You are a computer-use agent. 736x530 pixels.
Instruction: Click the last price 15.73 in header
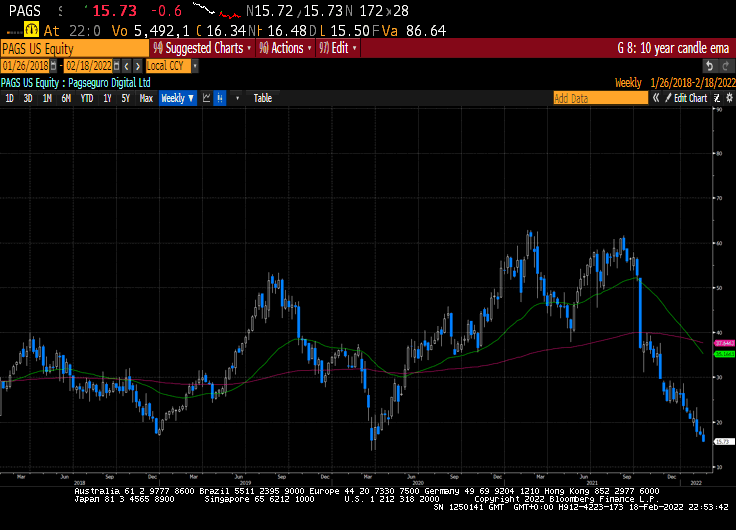(x=114, y=11)
